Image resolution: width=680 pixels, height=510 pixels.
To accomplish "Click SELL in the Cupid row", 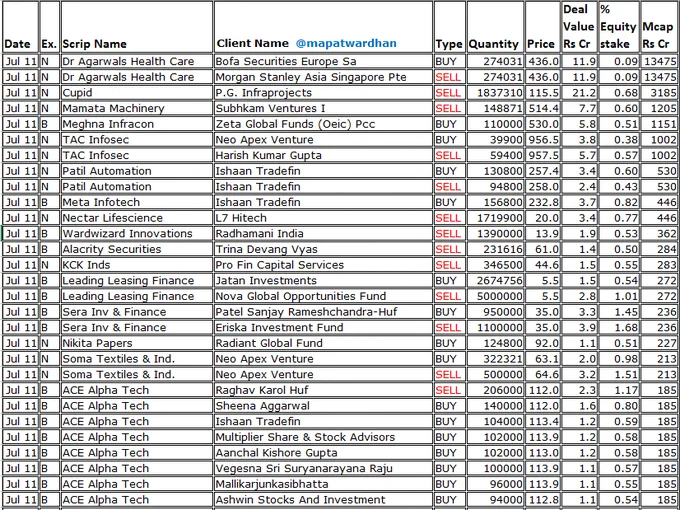I will coord(450,92).
